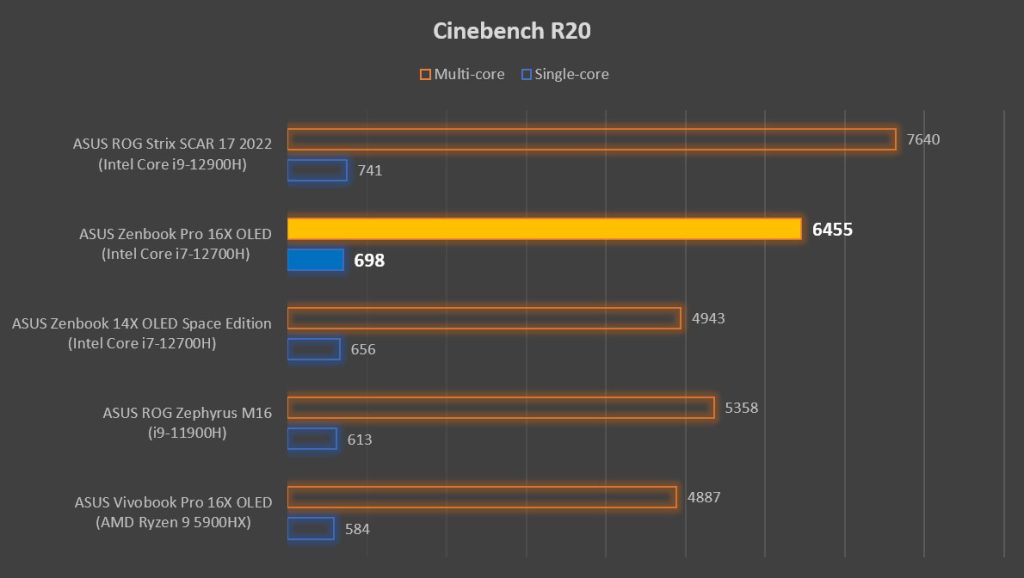
Task: Click the Multi-core legend label text
Action: [469, 74]
